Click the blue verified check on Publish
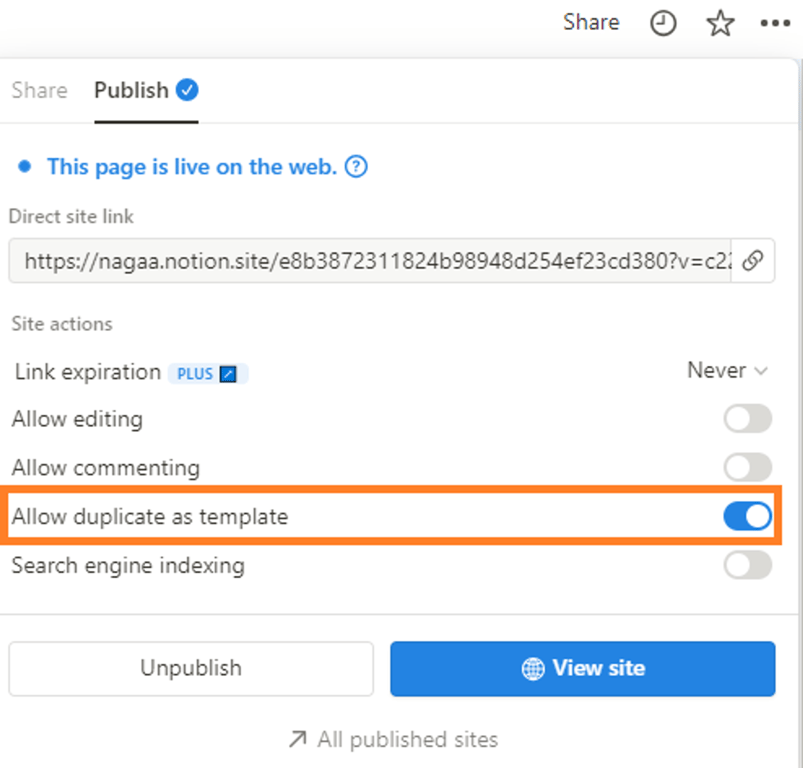The height and width of the screenshot is (768, 803). click(187, 90)
